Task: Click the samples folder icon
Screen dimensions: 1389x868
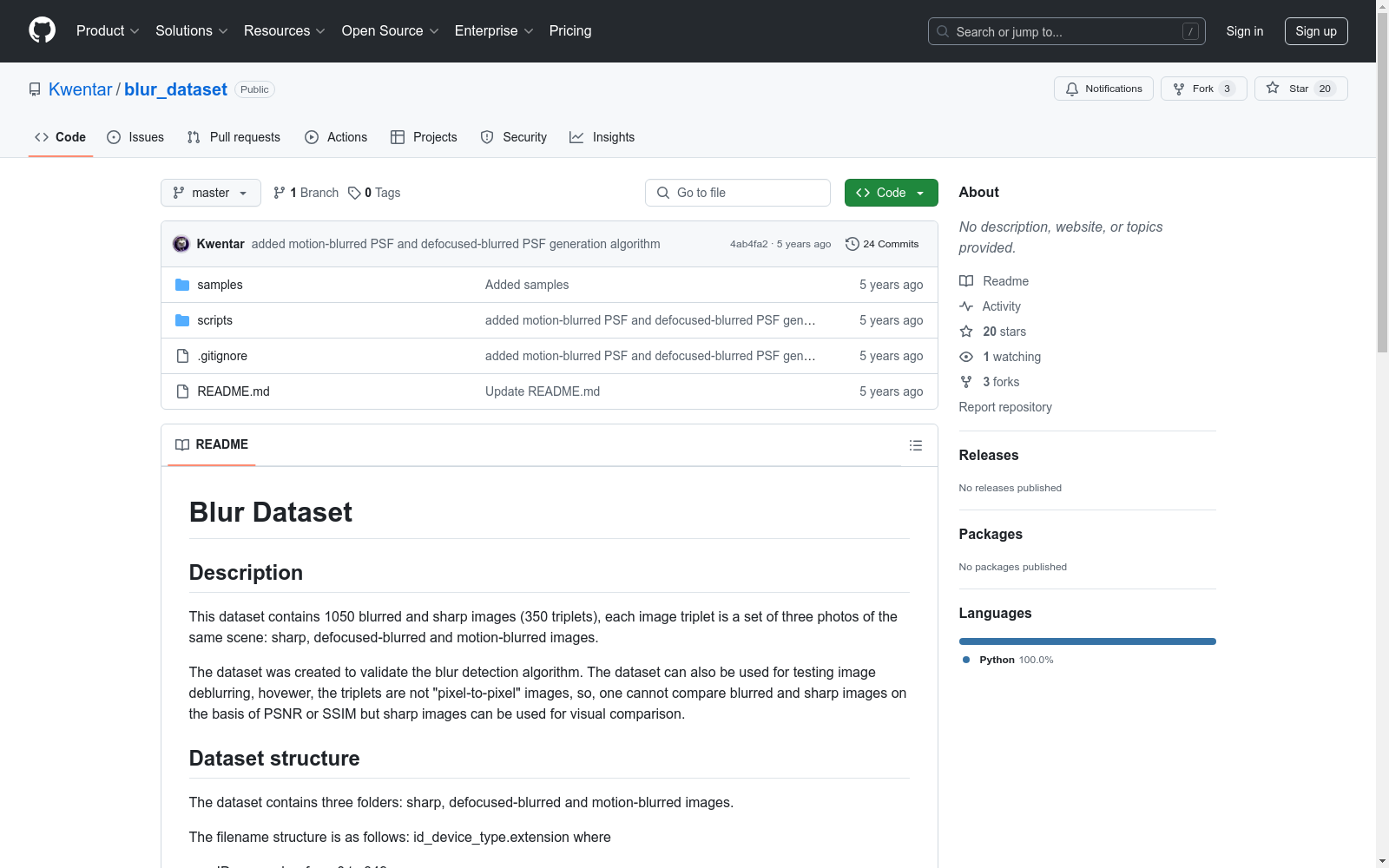Action: (x=182, y=285)
